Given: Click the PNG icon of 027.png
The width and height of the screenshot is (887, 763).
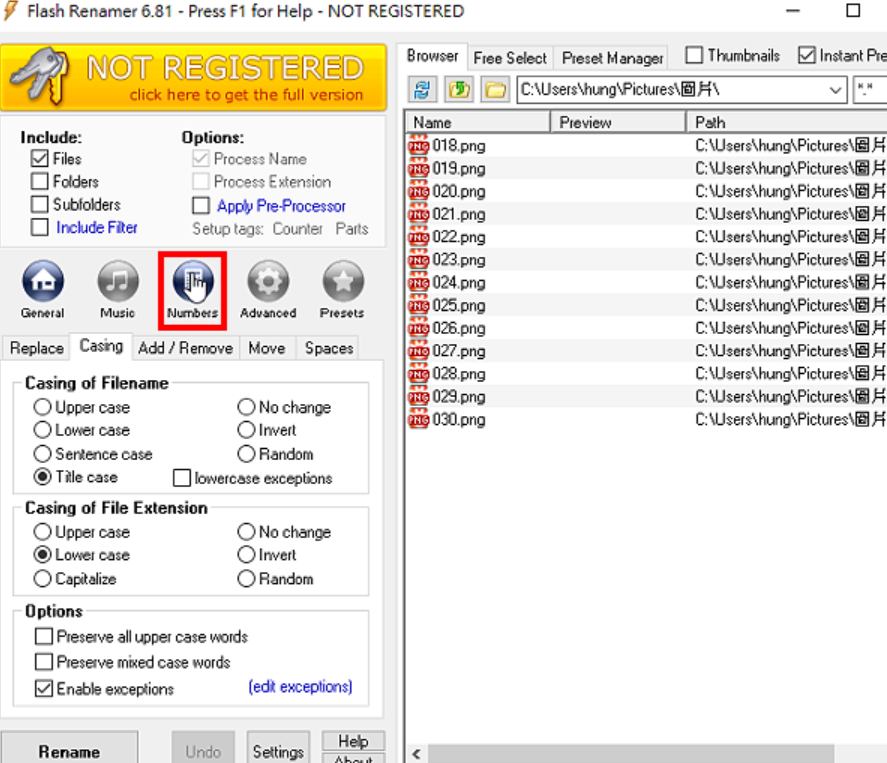Looking at the screenshot, I should coord(419,351).
